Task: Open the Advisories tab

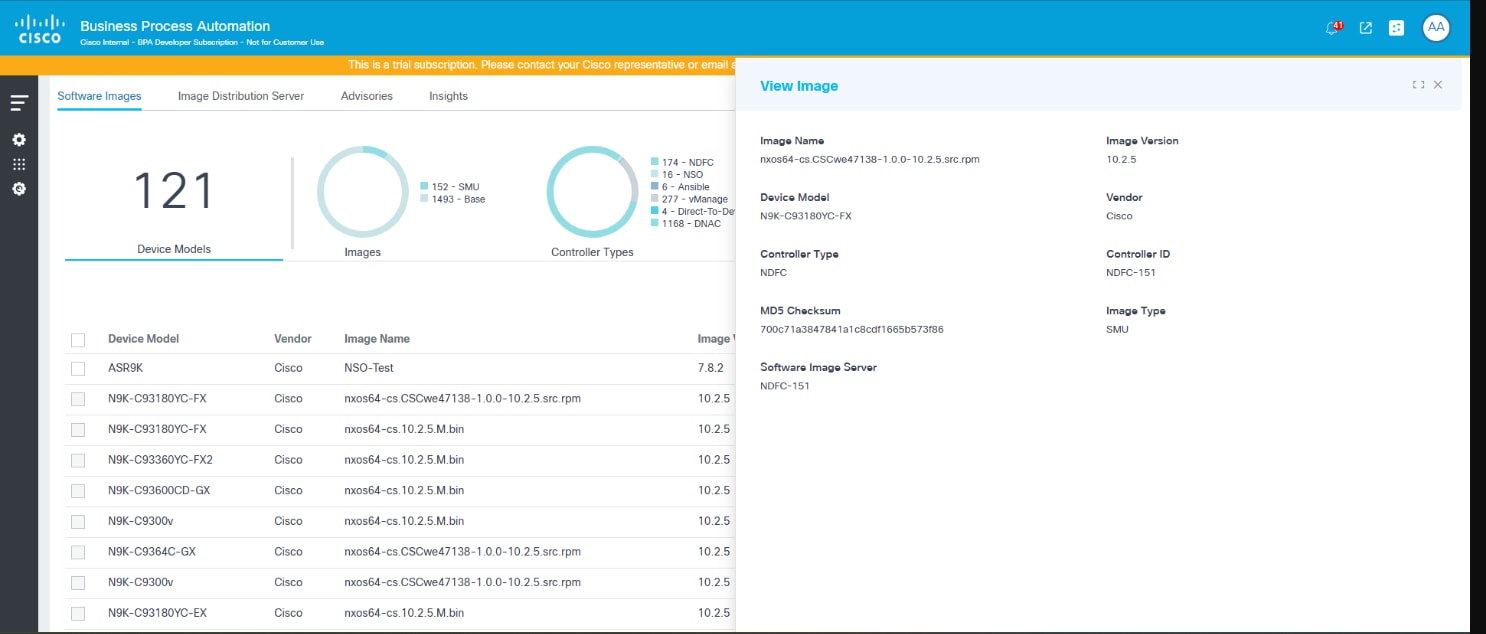Action: click(x=367, y=96)
